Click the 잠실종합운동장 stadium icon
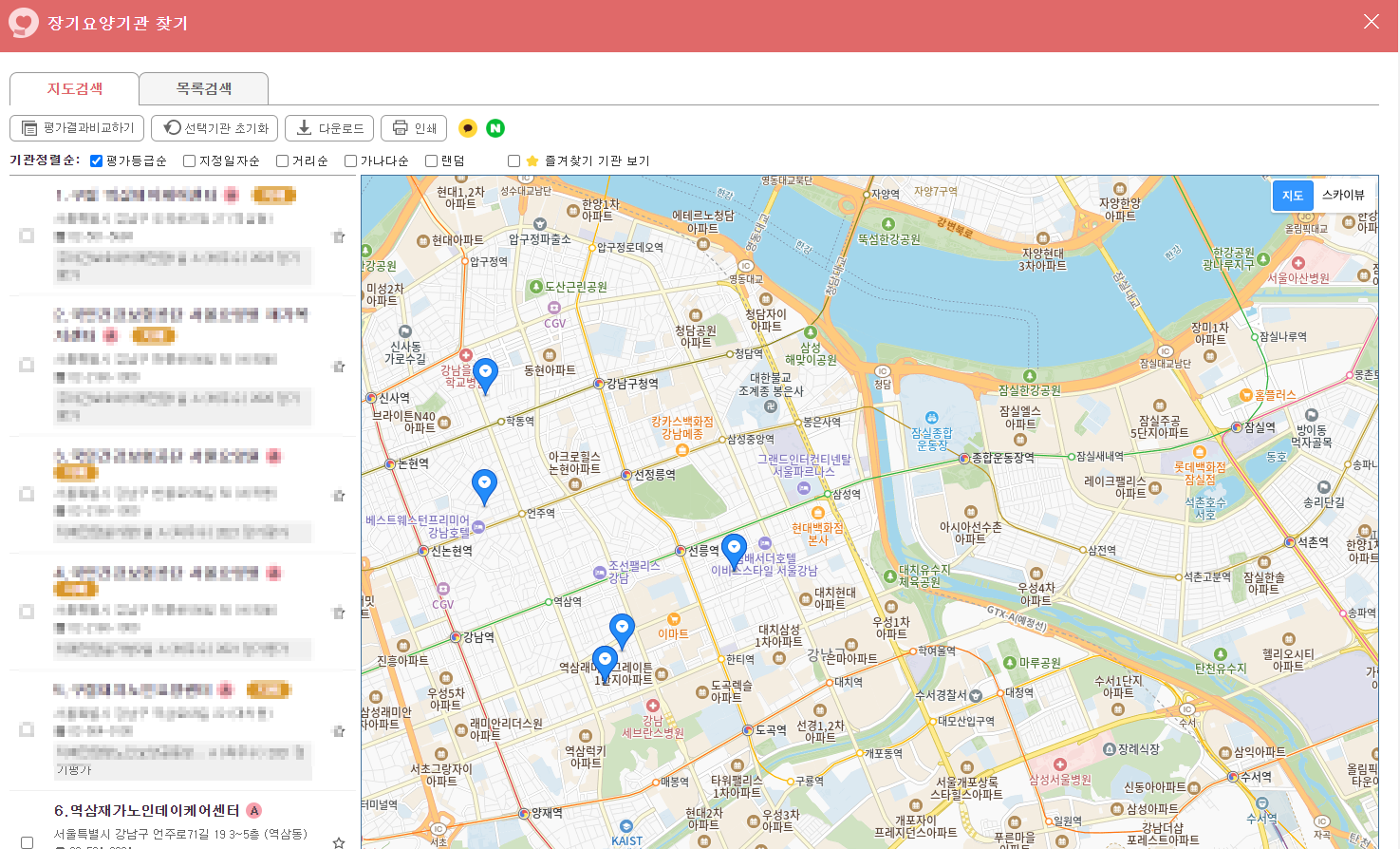The height and width of the screenshot is (849, 1400). click(x=931, y=417)
